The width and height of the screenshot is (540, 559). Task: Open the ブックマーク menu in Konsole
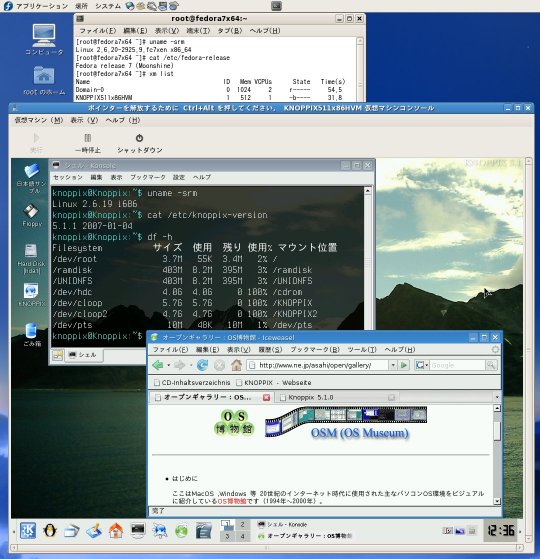tap(148, 177)
